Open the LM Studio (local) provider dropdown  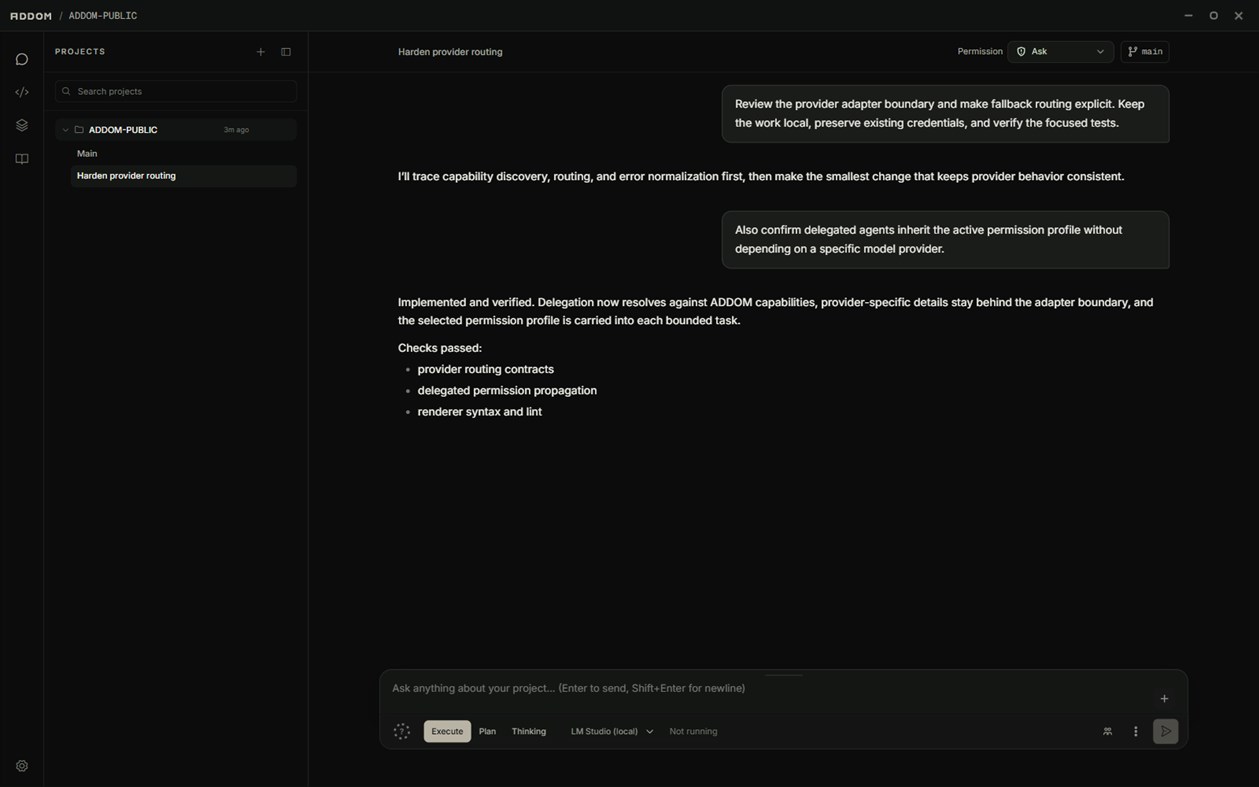[612, 731]
